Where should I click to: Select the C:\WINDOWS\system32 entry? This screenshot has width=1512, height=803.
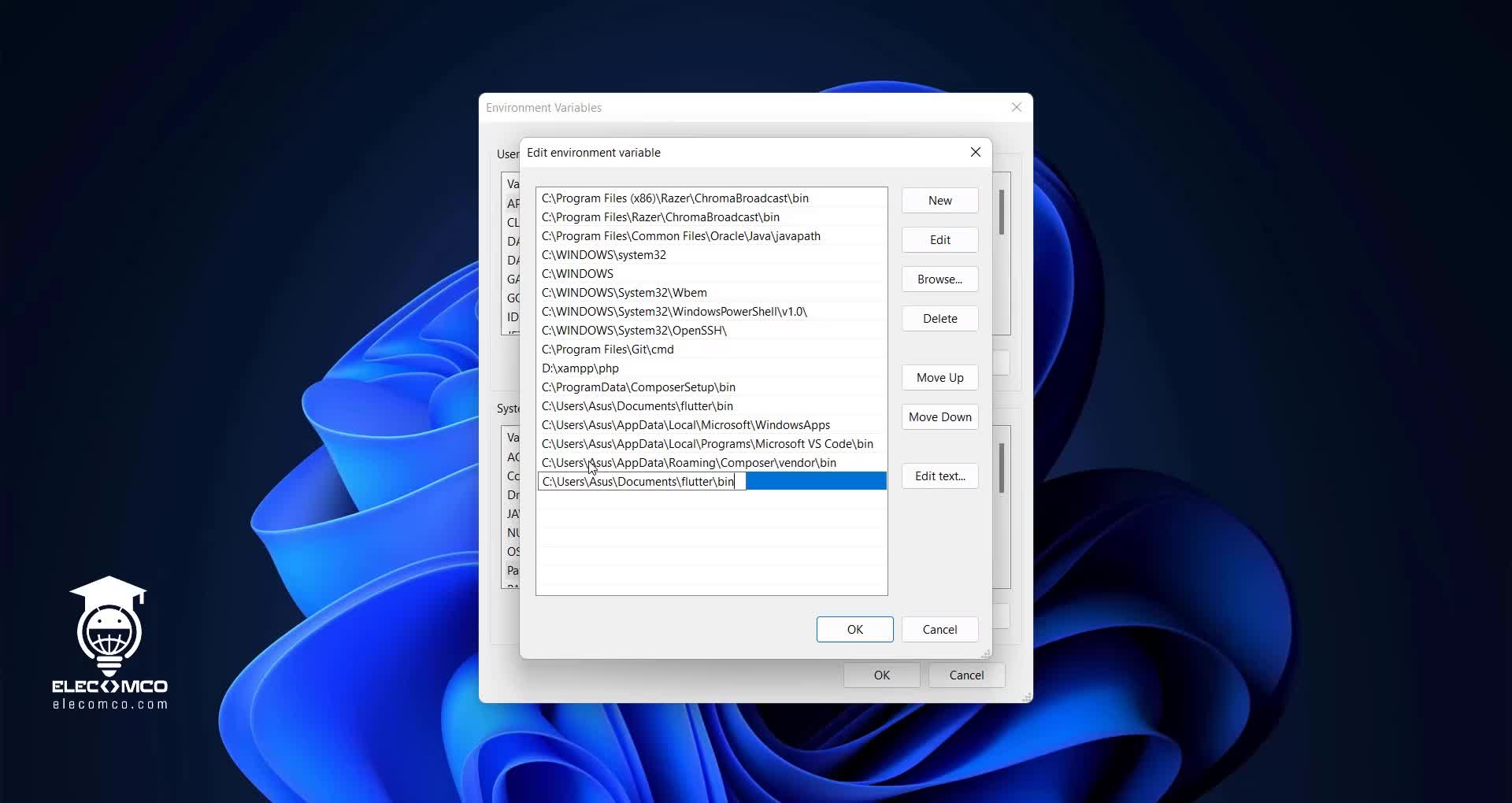point(603,255)
